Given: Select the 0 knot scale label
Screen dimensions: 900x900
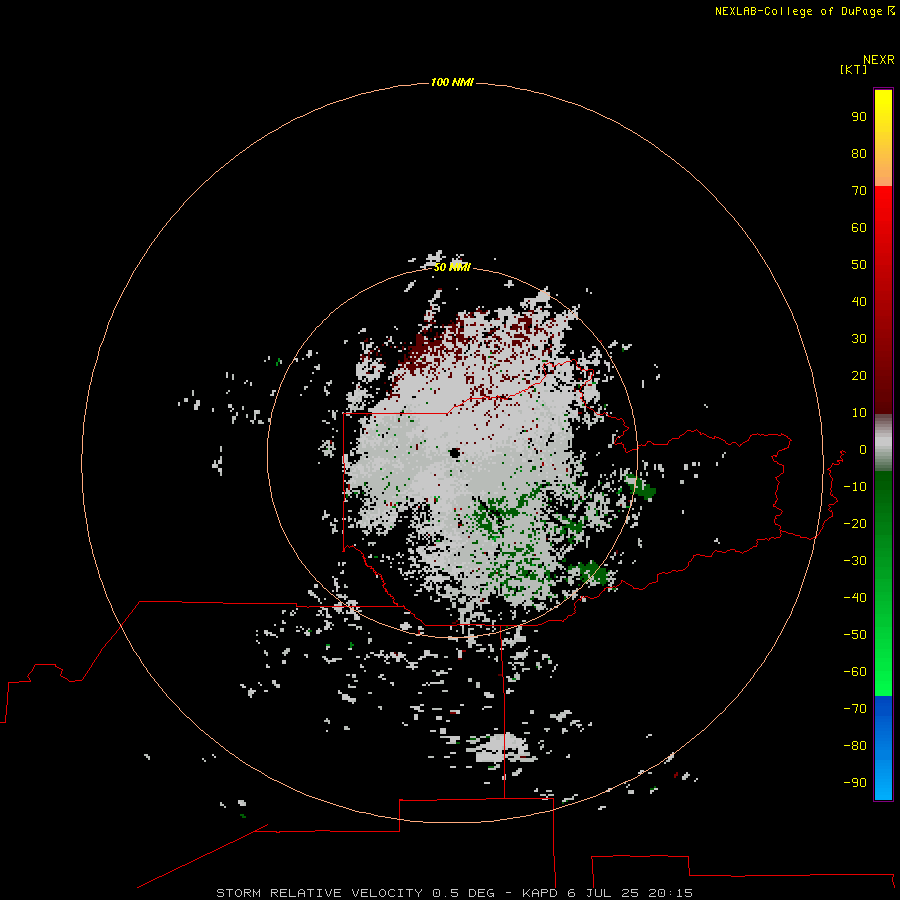Looking at the screenshot, I should (863, 449).
